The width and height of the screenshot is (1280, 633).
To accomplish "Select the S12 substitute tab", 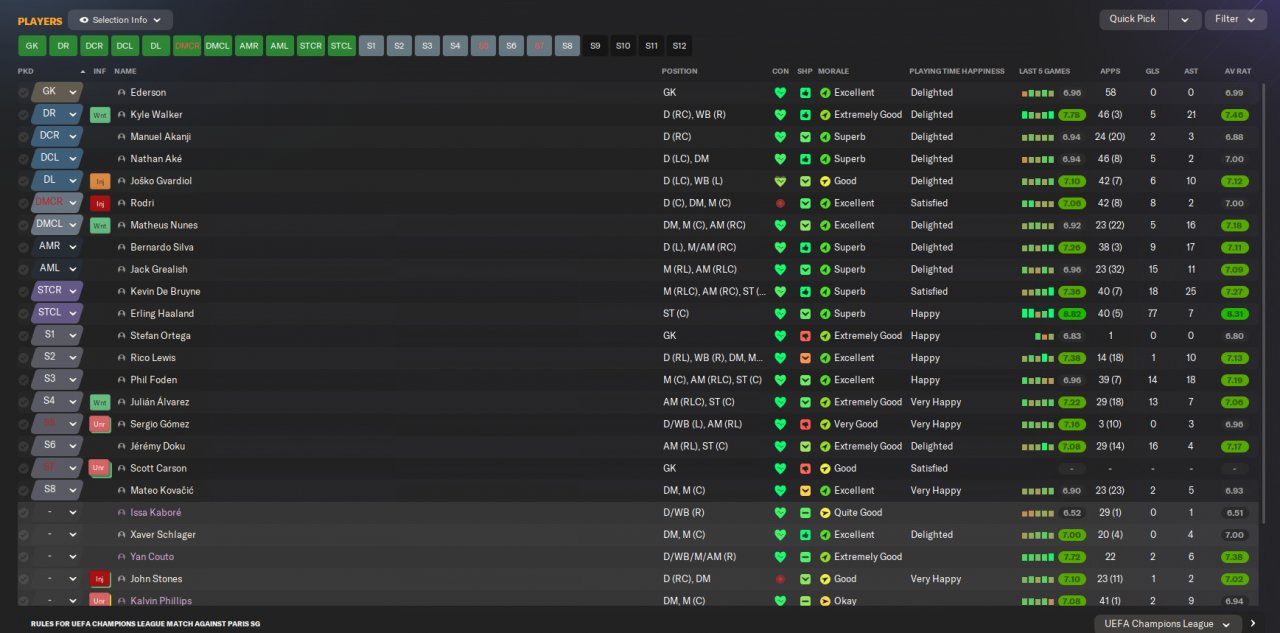I will (679, 46).
